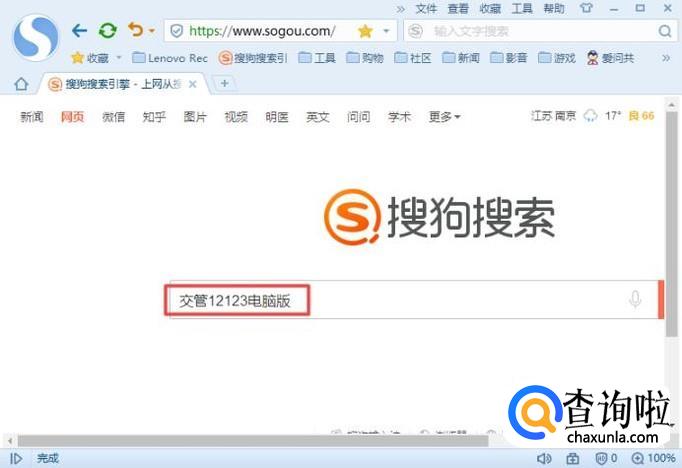Expand the 收藏 favorites dropdown arrow
Viewport: 682px width, 468px height.
click(x=119, y=57)
